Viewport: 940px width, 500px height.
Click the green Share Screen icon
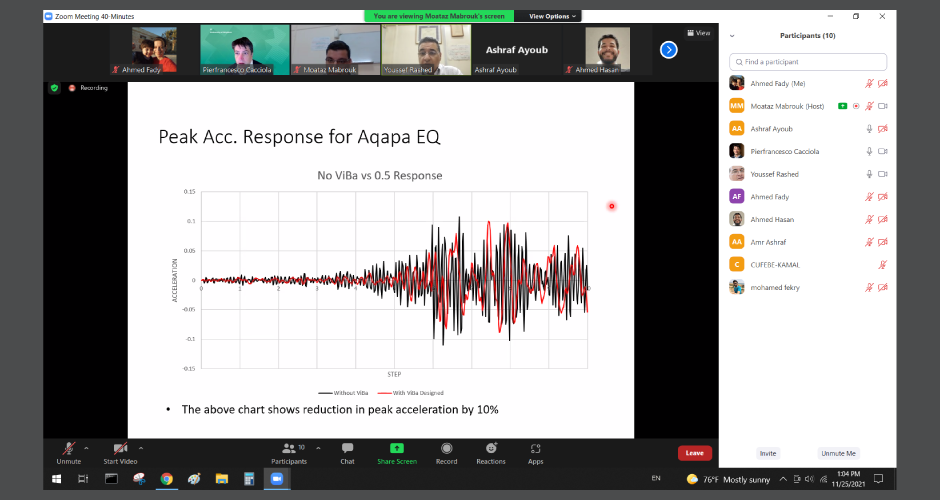397,448
